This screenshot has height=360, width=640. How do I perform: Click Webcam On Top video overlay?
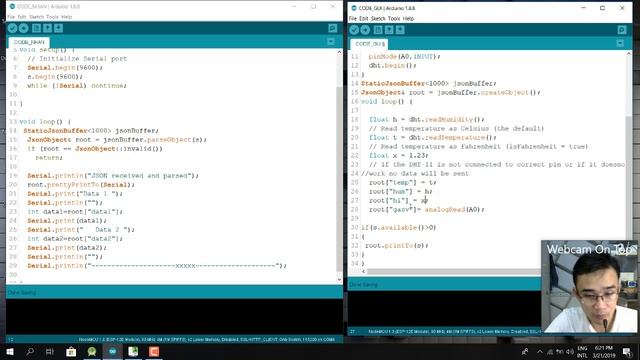[589, 286]
